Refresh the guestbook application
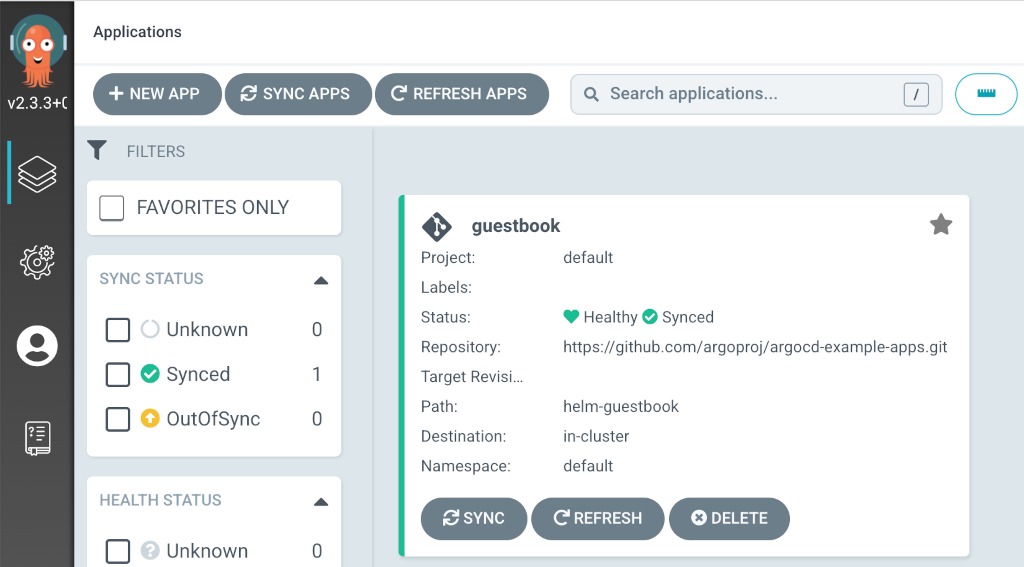1024x567 pixels. 598,519
